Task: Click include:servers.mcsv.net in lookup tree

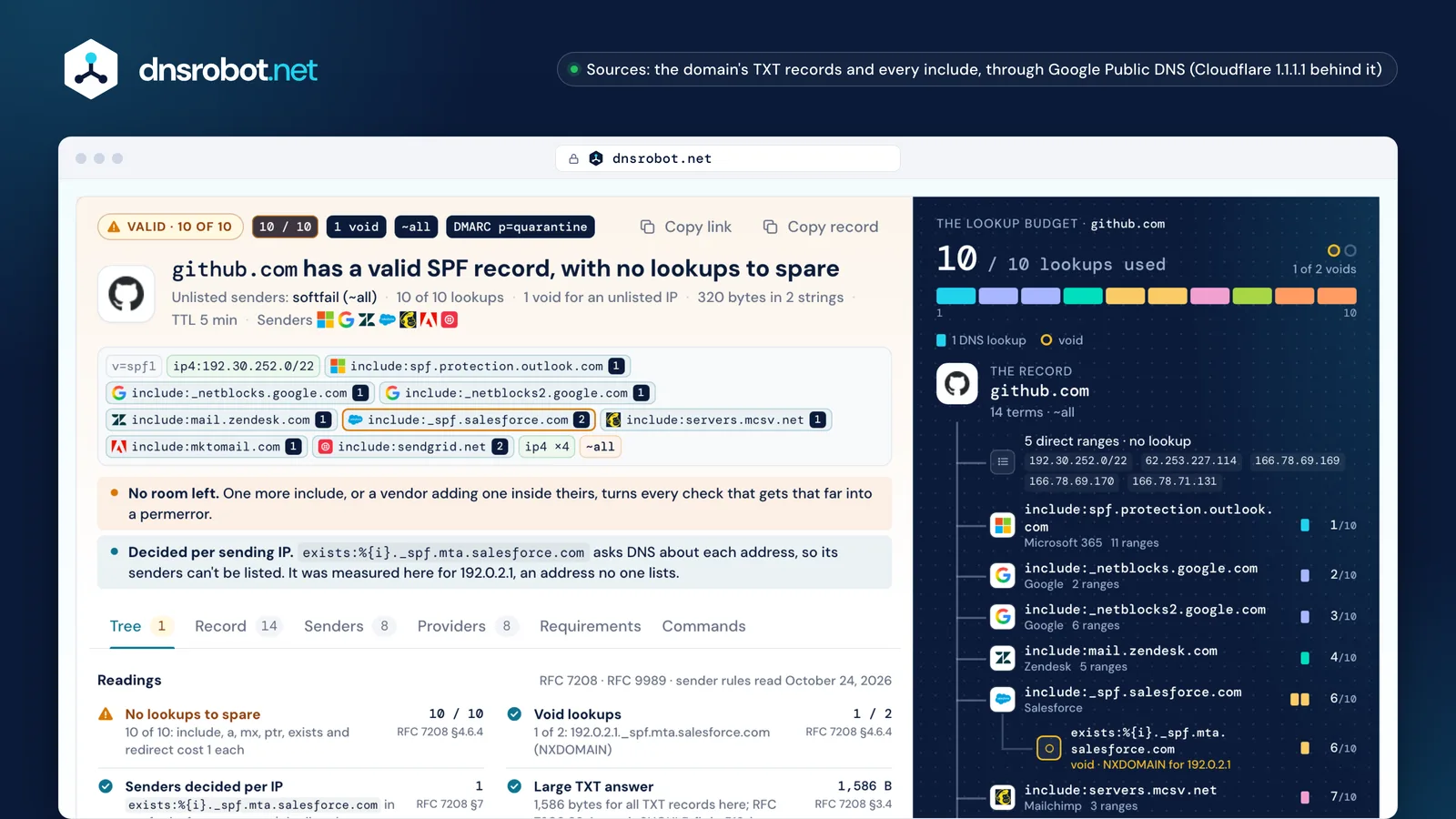Action: click(1120, 790)
